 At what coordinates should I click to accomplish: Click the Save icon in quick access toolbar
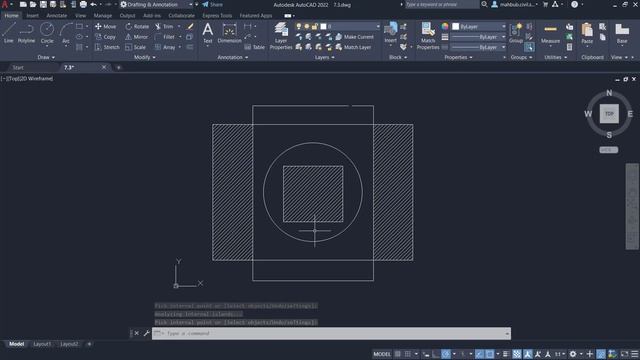click(43, 4)
